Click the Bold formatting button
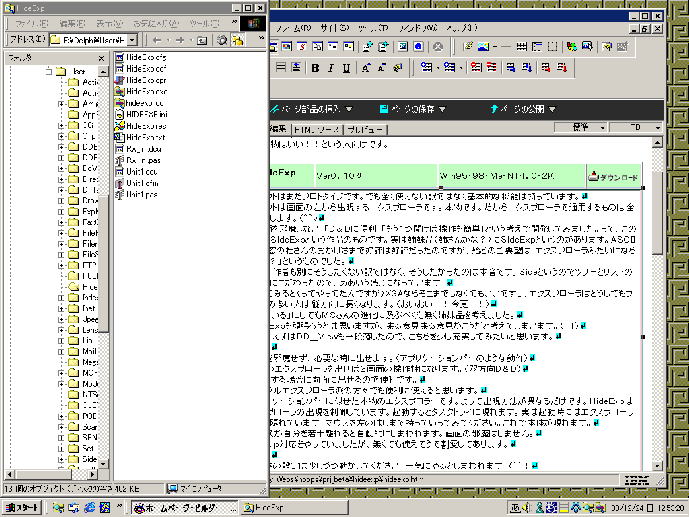 click(314, 68)
